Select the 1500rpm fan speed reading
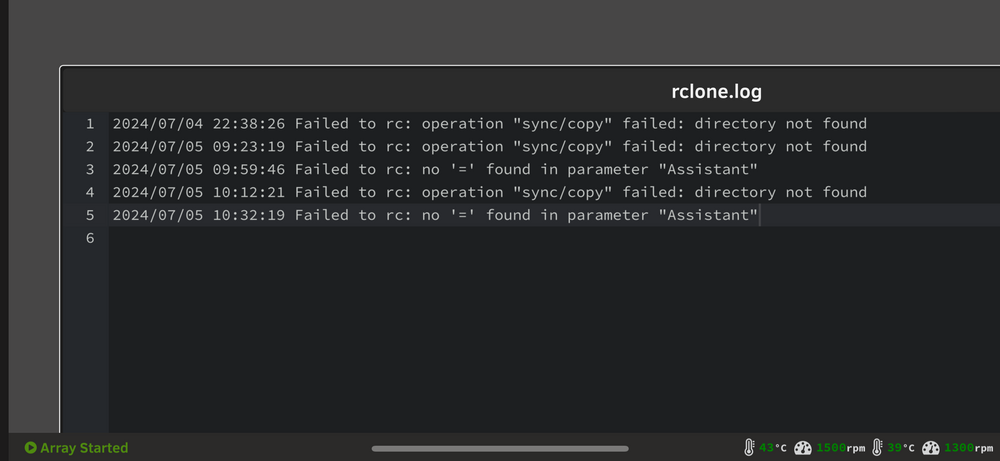 [x=841, y=448]
